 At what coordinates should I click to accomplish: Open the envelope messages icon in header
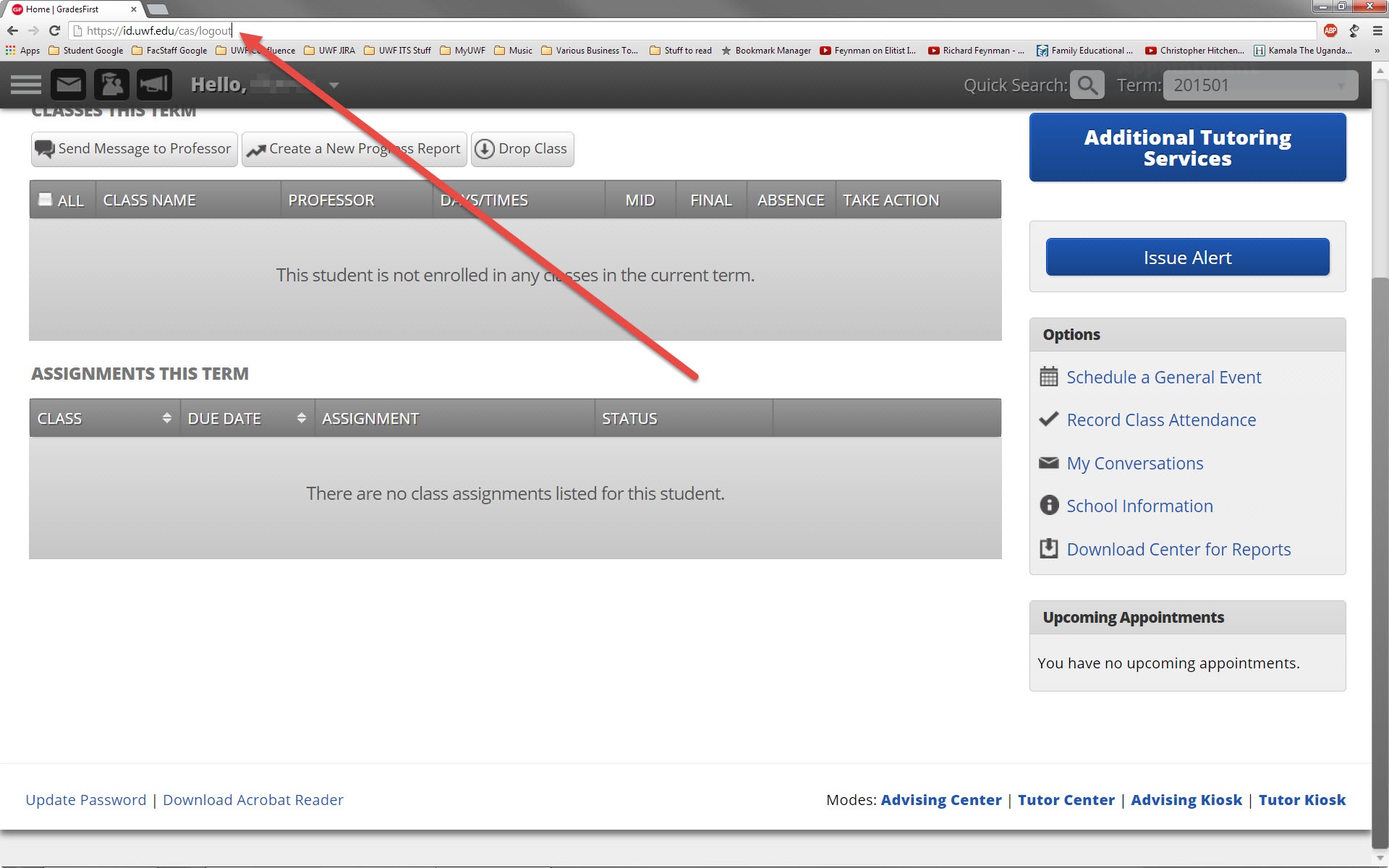click(x=69, y=85)
